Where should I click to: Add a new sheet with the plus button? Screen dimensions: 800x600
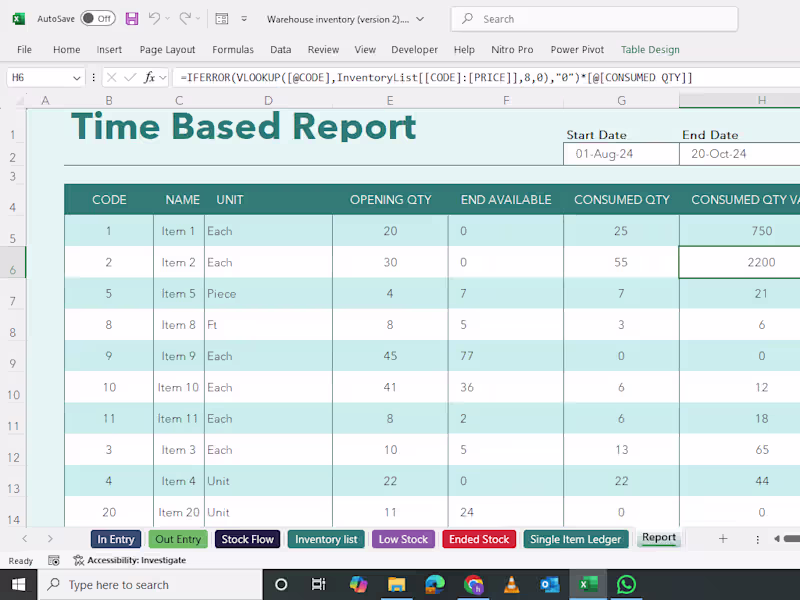(x=722, y=538)
